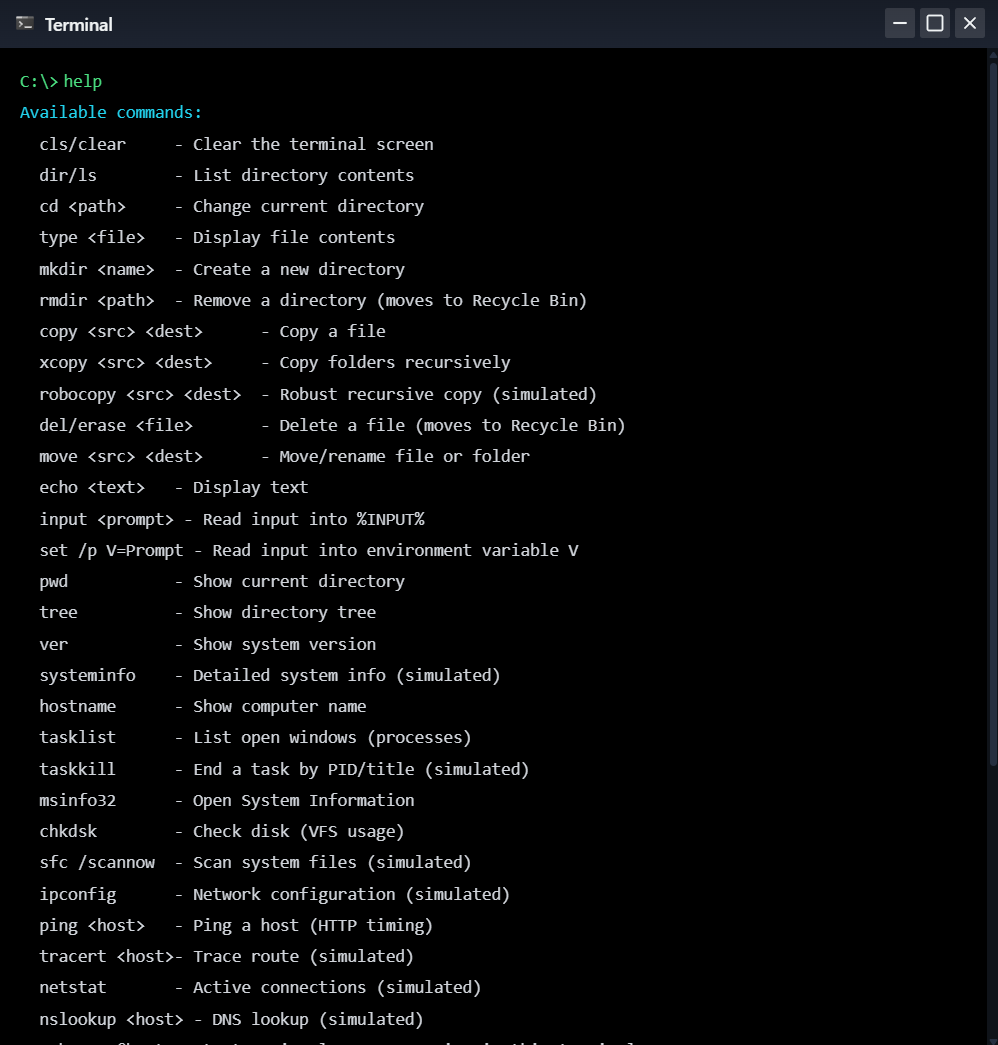Click the 'netstat' command entry
Image resolution: width=998 pixels, height=1045 pixels.
click(x=73, y=987)
